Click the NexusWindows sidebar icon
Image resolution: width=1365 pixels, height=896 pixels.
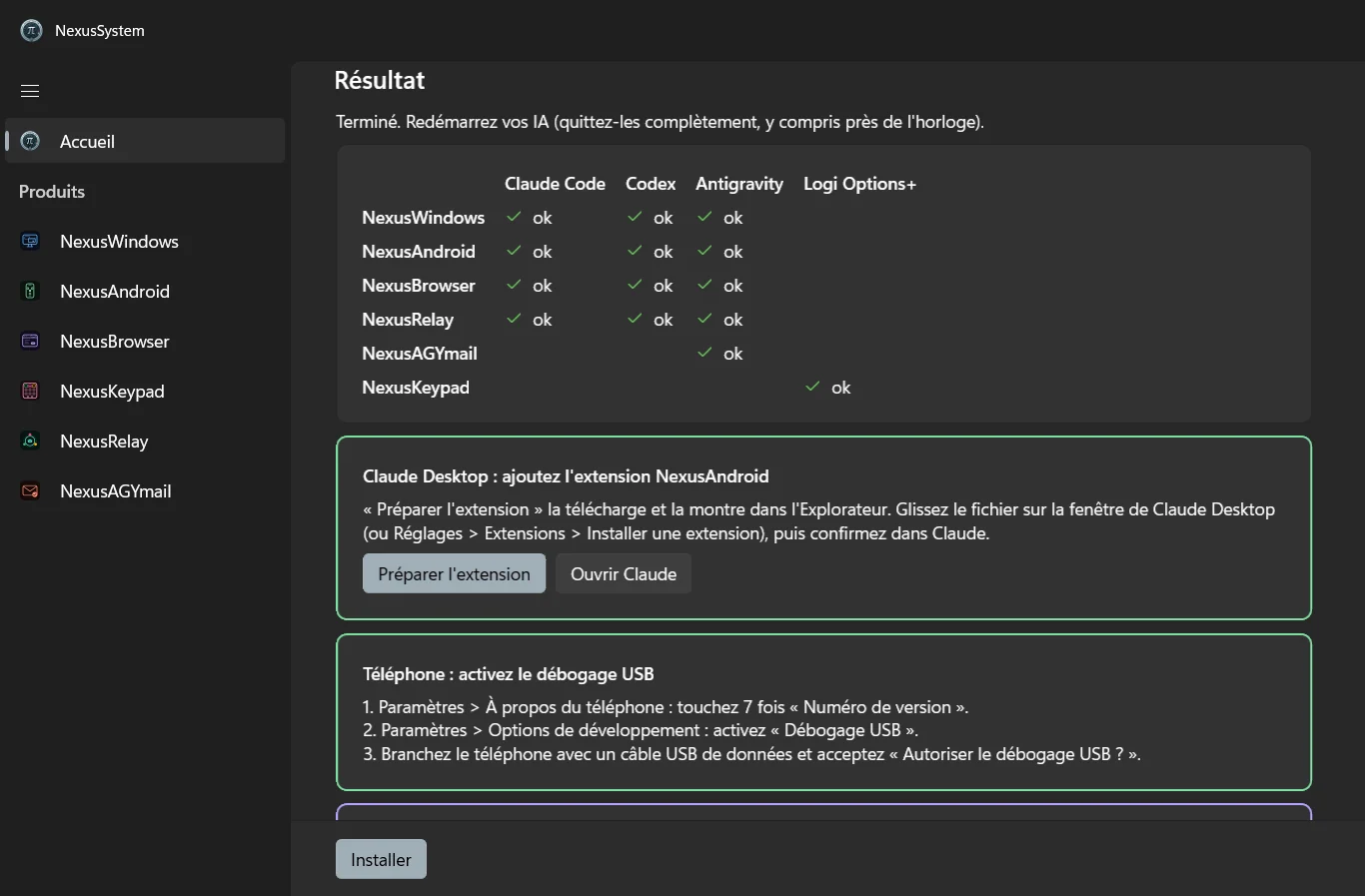click(30, 241)
